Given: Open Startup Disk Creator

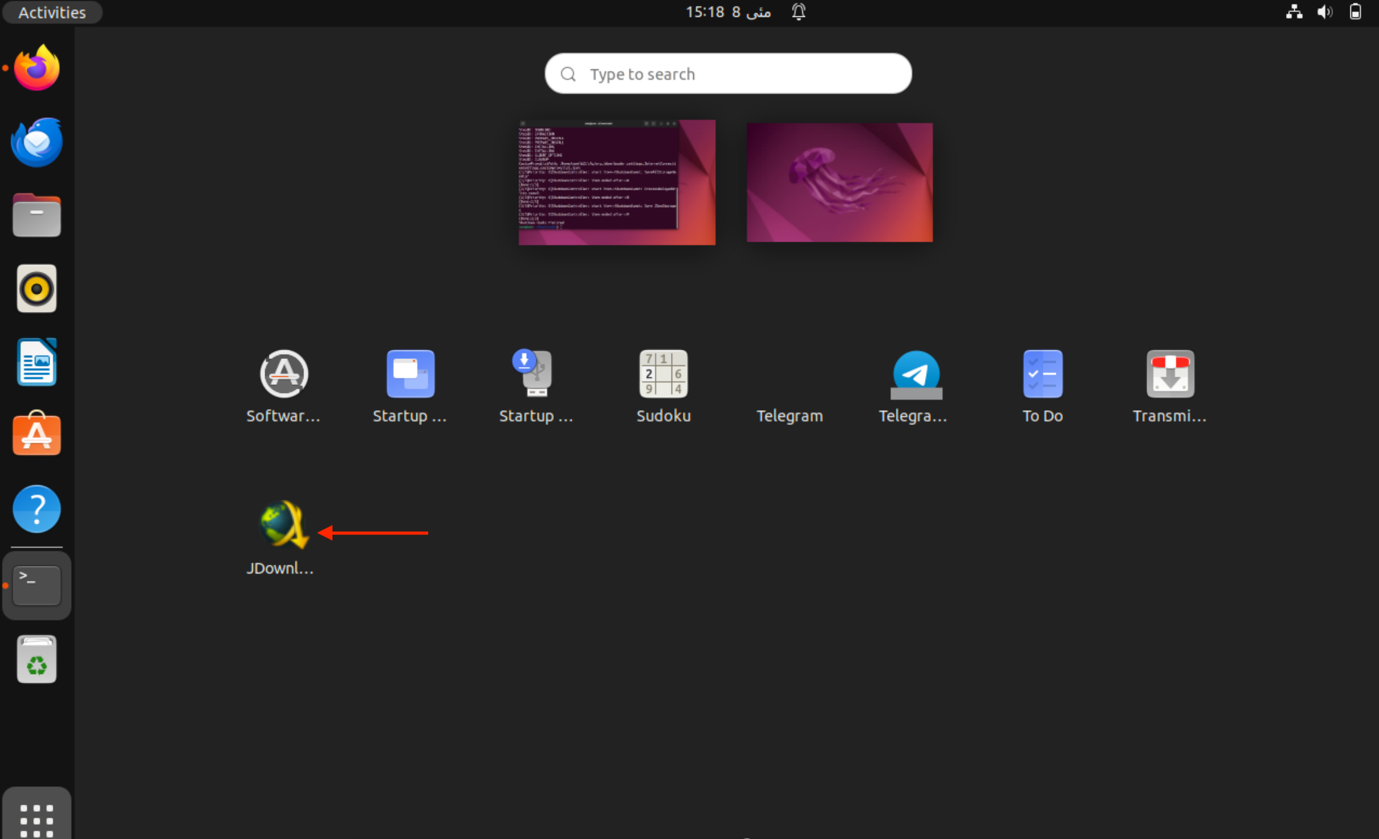Looking at the screenshot, I should [x=536, y=373].
